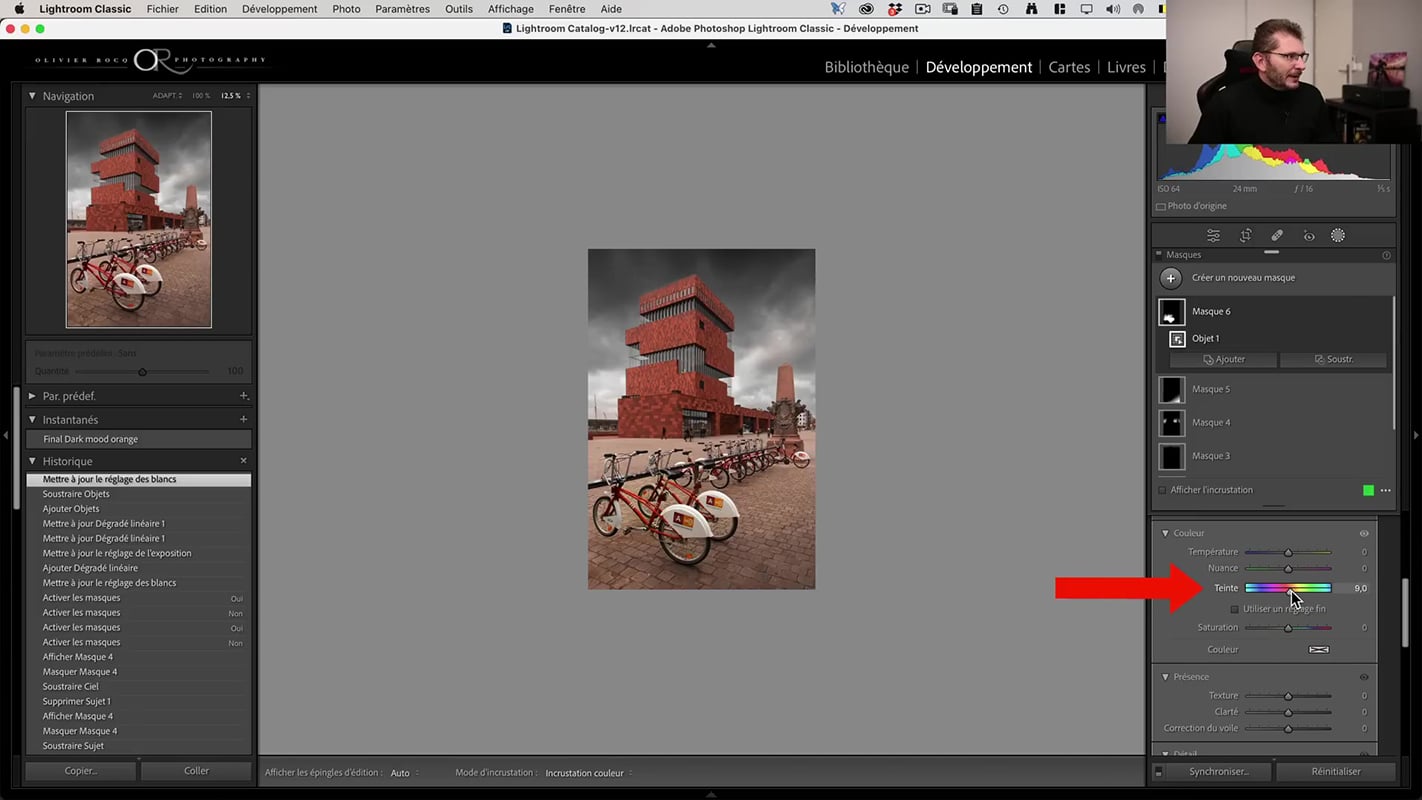Click the Copier... button
The image size is (1422, 800).
(81, 771)
